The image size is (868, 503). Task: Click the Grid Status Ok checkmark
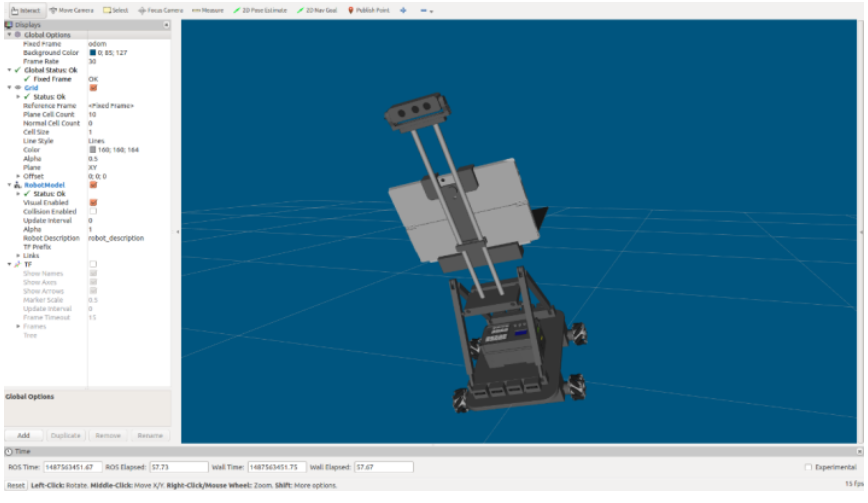coord(27,97)
